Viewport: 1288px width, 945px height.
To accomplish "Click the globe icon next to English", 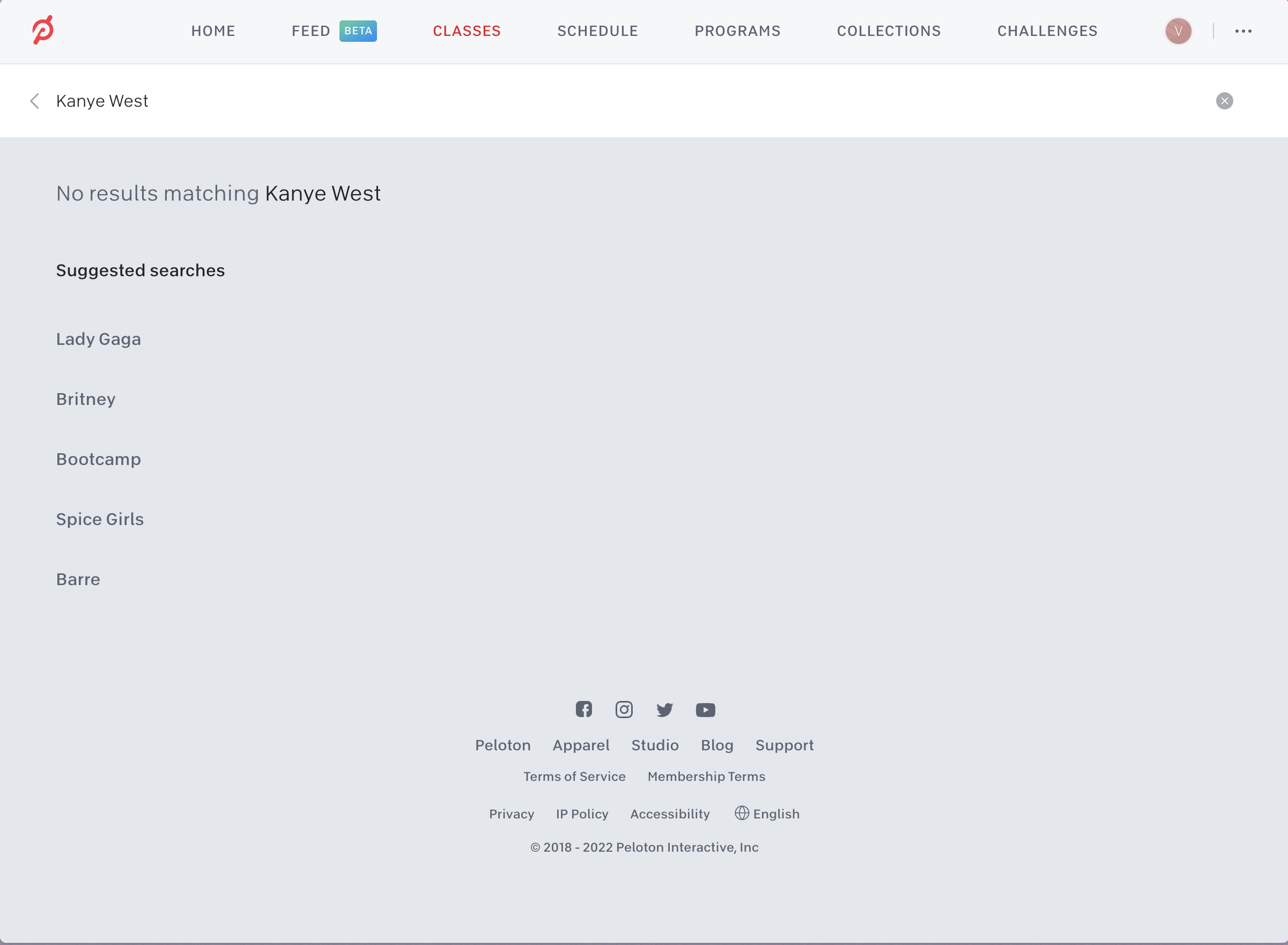I will 742,814.
